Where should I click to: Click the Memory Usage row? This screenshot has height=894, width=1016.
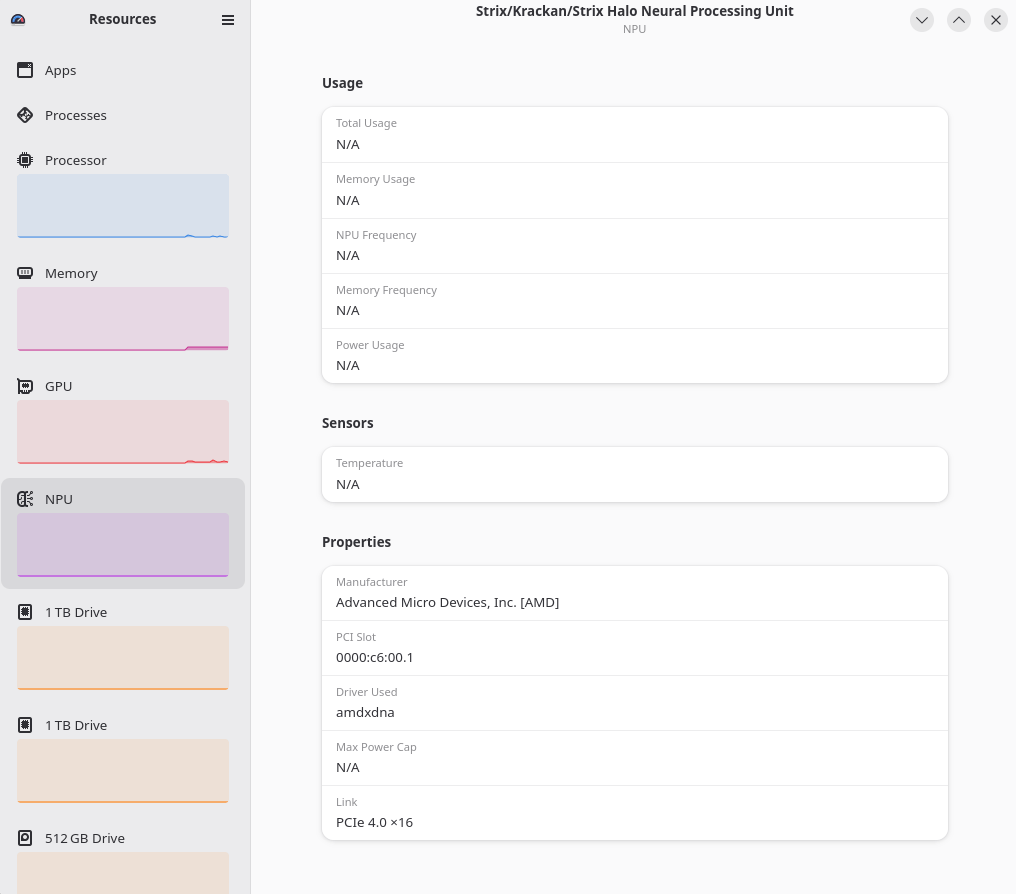635,190
